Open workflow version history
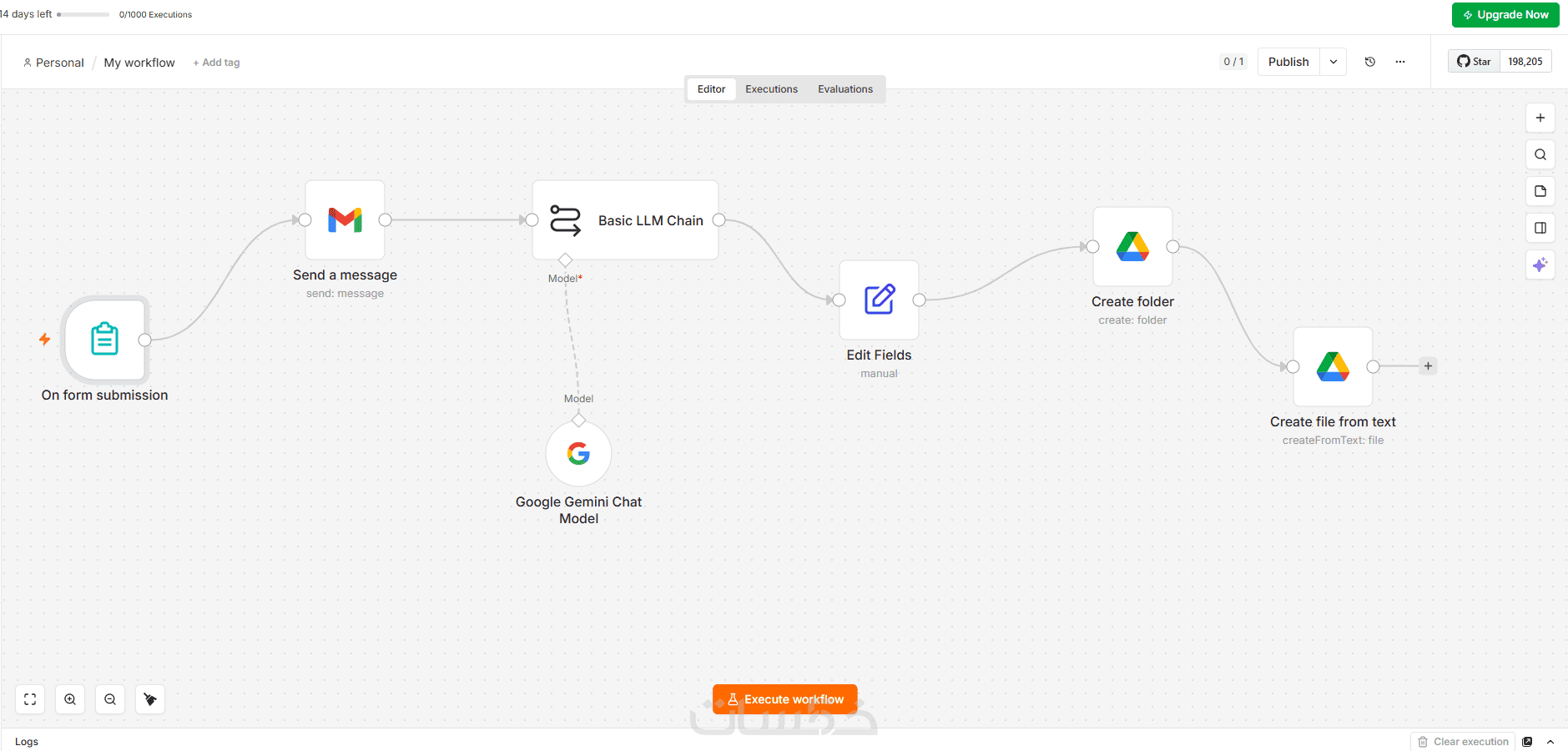Viewport: 1568px width, 751px height. click(1369, 62)
